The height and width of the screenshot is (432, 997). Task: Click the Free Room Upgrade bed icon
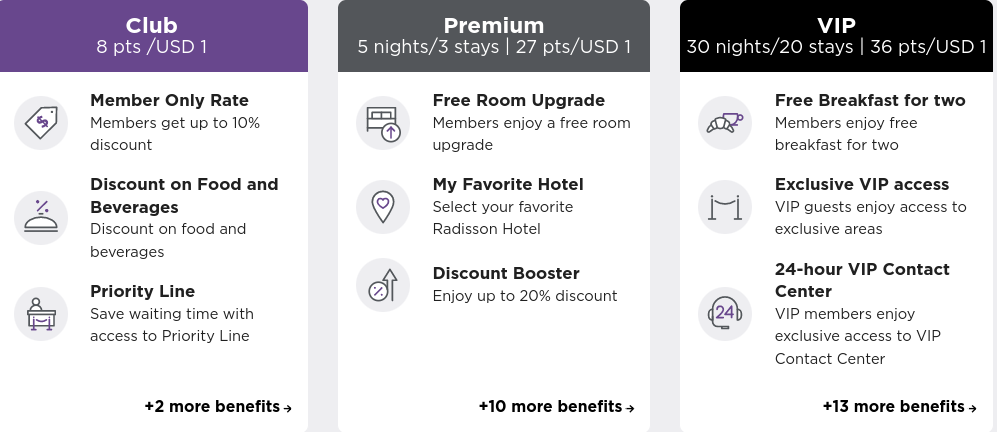tap(383, 123)
